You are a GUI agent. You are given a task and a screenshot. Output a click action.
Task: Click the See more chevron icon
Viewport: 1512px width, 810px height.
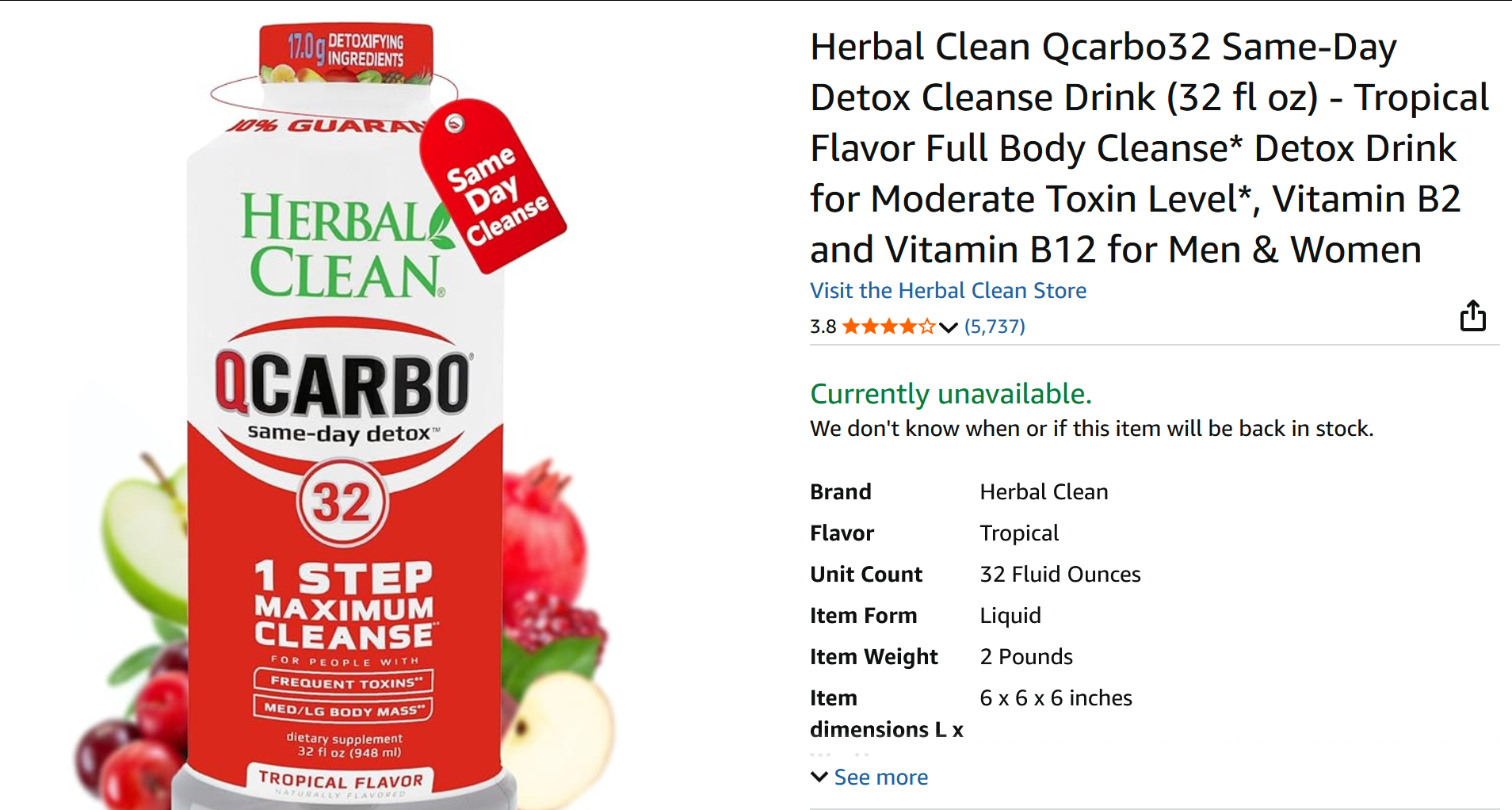click(x=819, y=777)
